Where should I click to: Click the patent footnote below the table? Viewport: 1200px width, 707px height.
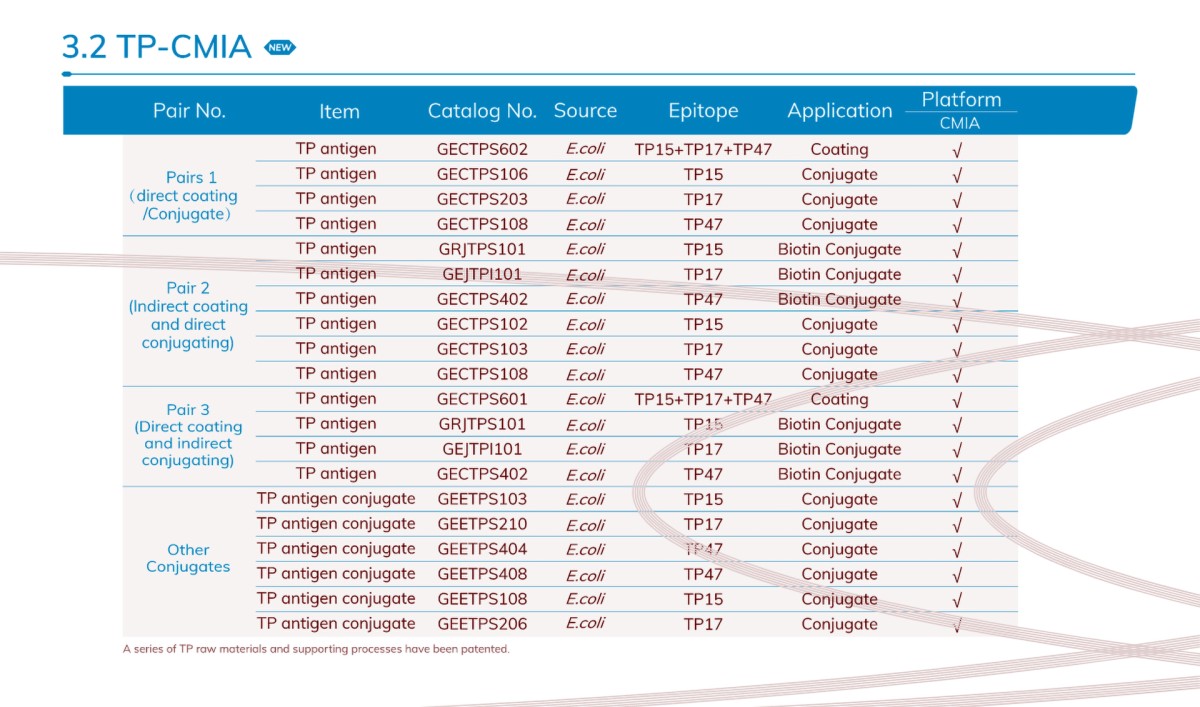316,649
